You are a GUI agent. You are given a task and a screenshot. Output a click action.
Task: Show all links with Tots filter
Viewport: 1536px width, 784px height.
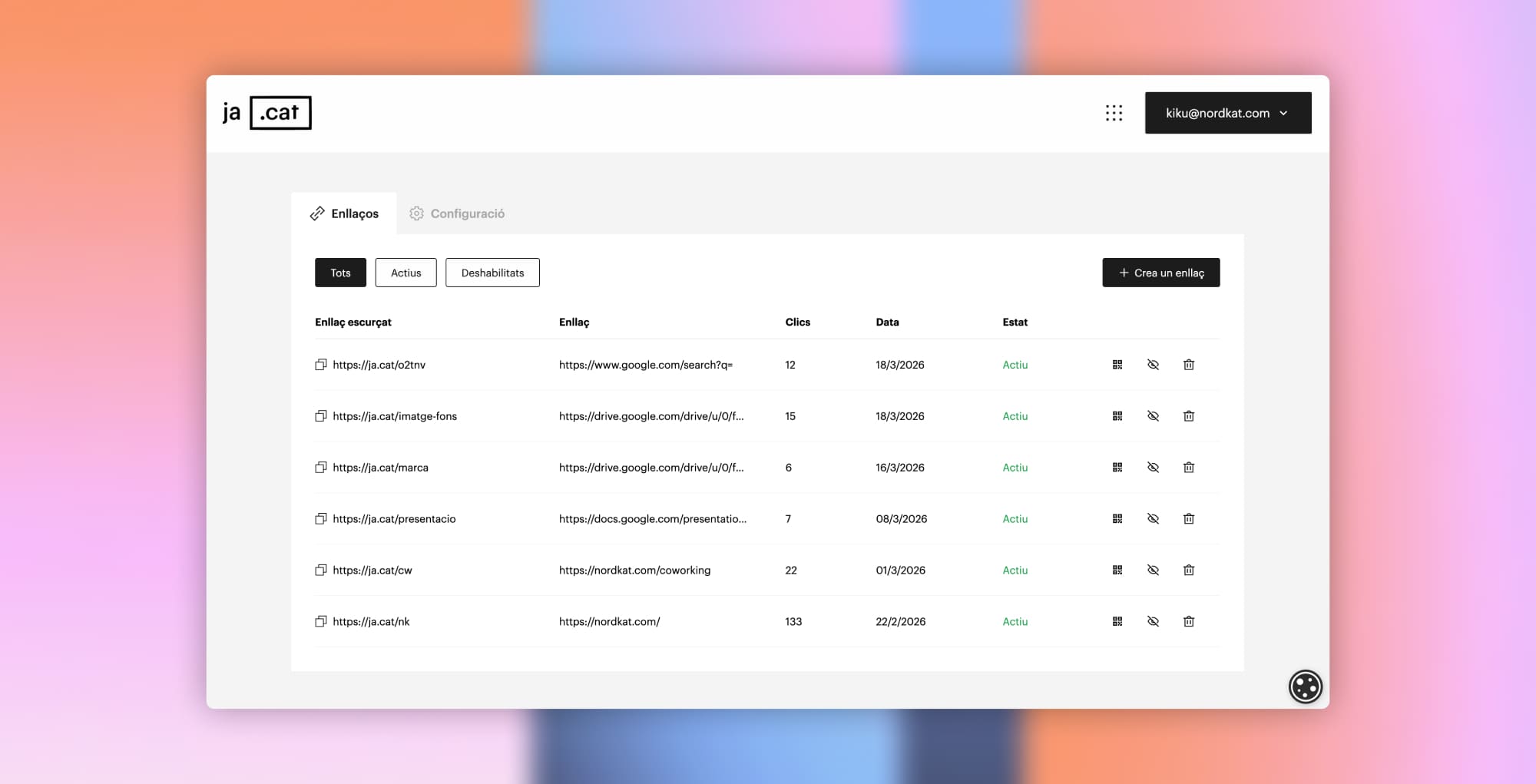pos(340,273)
